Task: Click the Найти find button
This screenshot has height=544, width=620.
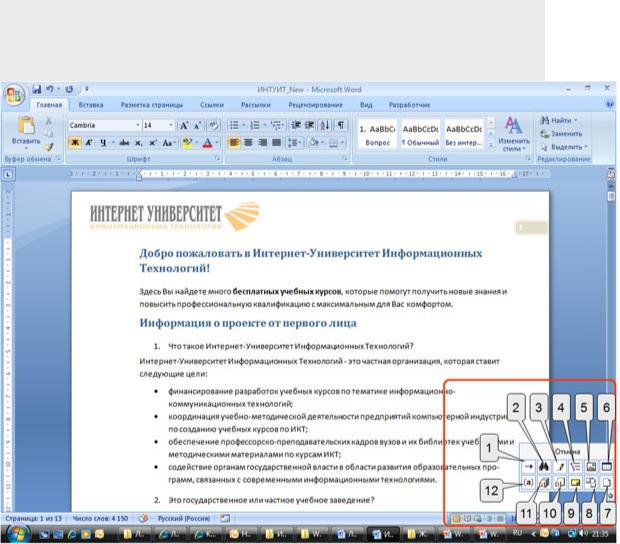Action: (x=559, y=120)
